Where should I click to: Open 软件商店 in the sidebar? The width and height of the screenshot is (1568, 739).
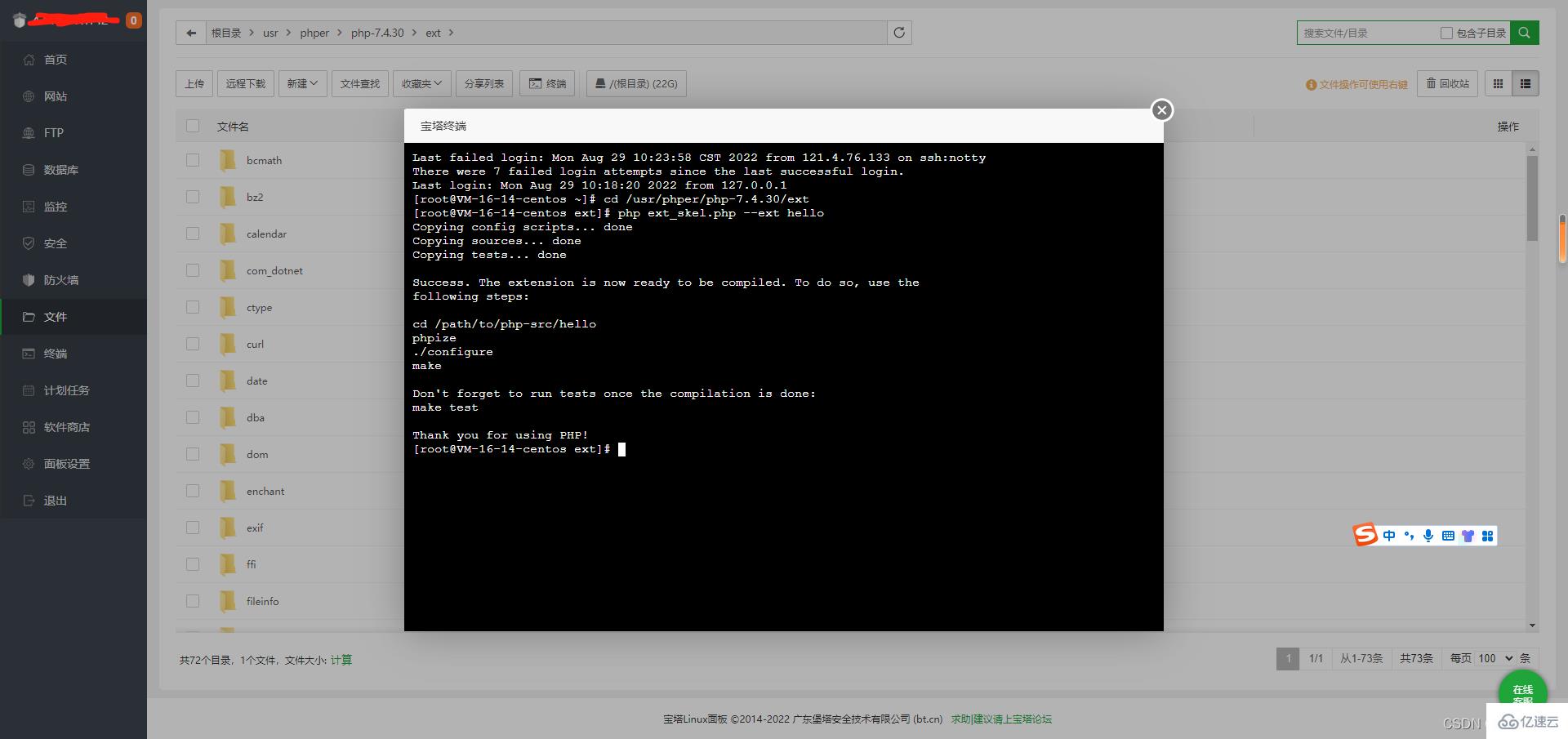(73, 427)
